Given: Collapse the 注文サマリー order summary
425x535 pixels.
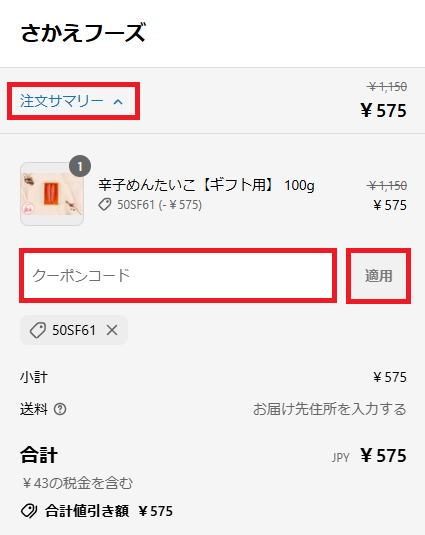Looking at the screenshot, I should pos(73,101).
